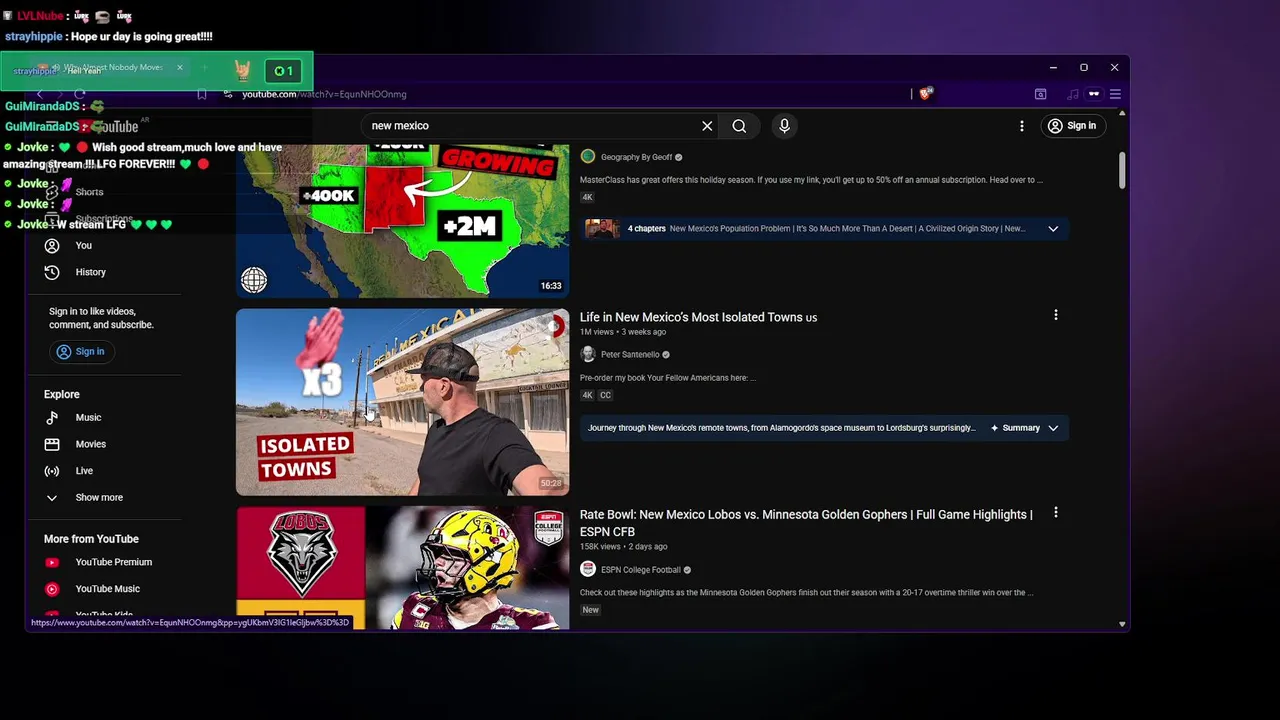Expand the 4 chapters dropdown chevron
This screenshot has width=1280, height=720.
tap(1053, 229)
